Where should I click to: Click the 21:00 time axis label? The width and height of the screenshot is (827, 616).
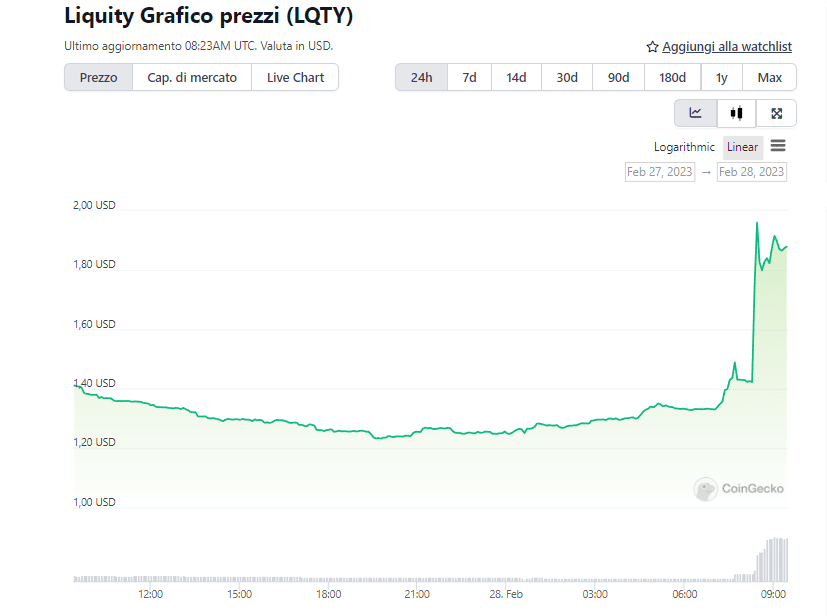point(417,594)
